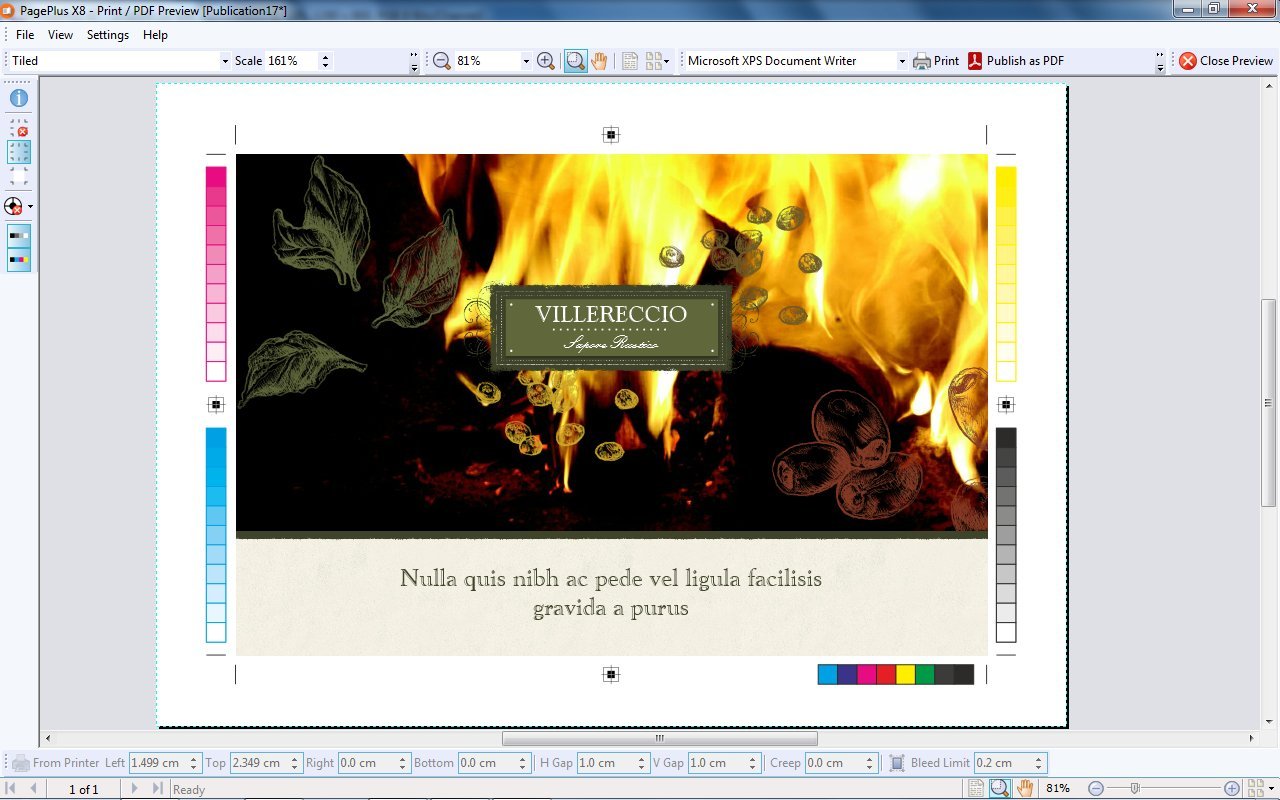1280x800 pixels.
Task: Click the Print button
Action: click(936, 60)
